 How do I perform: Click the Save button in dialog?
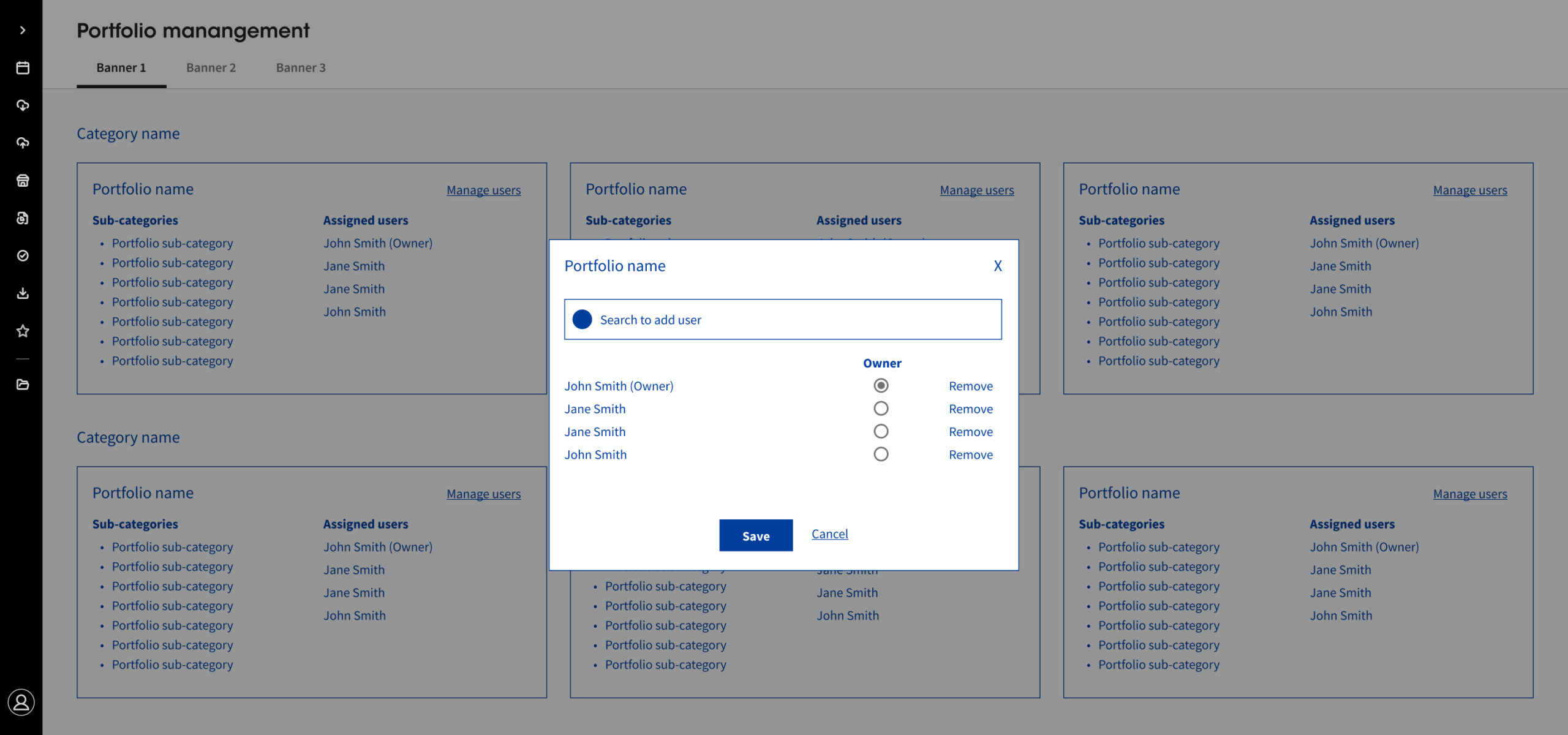[756, 536]
